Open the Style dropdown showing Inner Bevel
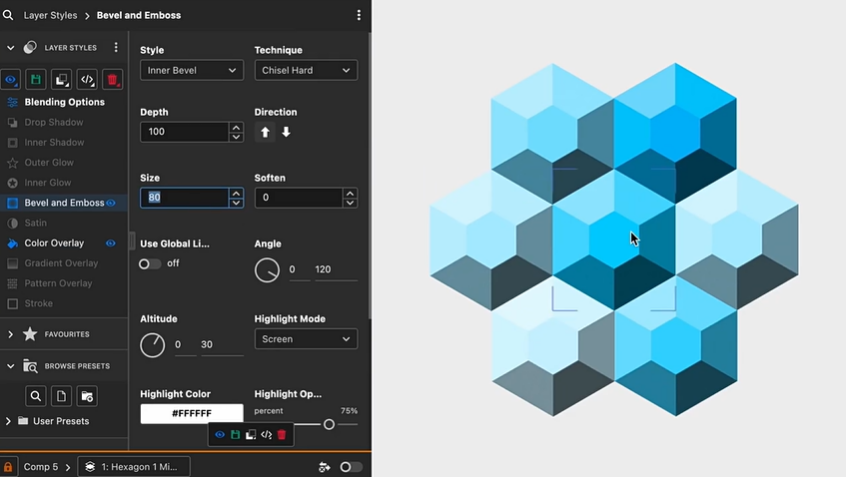The image size is (846, 477). 192,70
